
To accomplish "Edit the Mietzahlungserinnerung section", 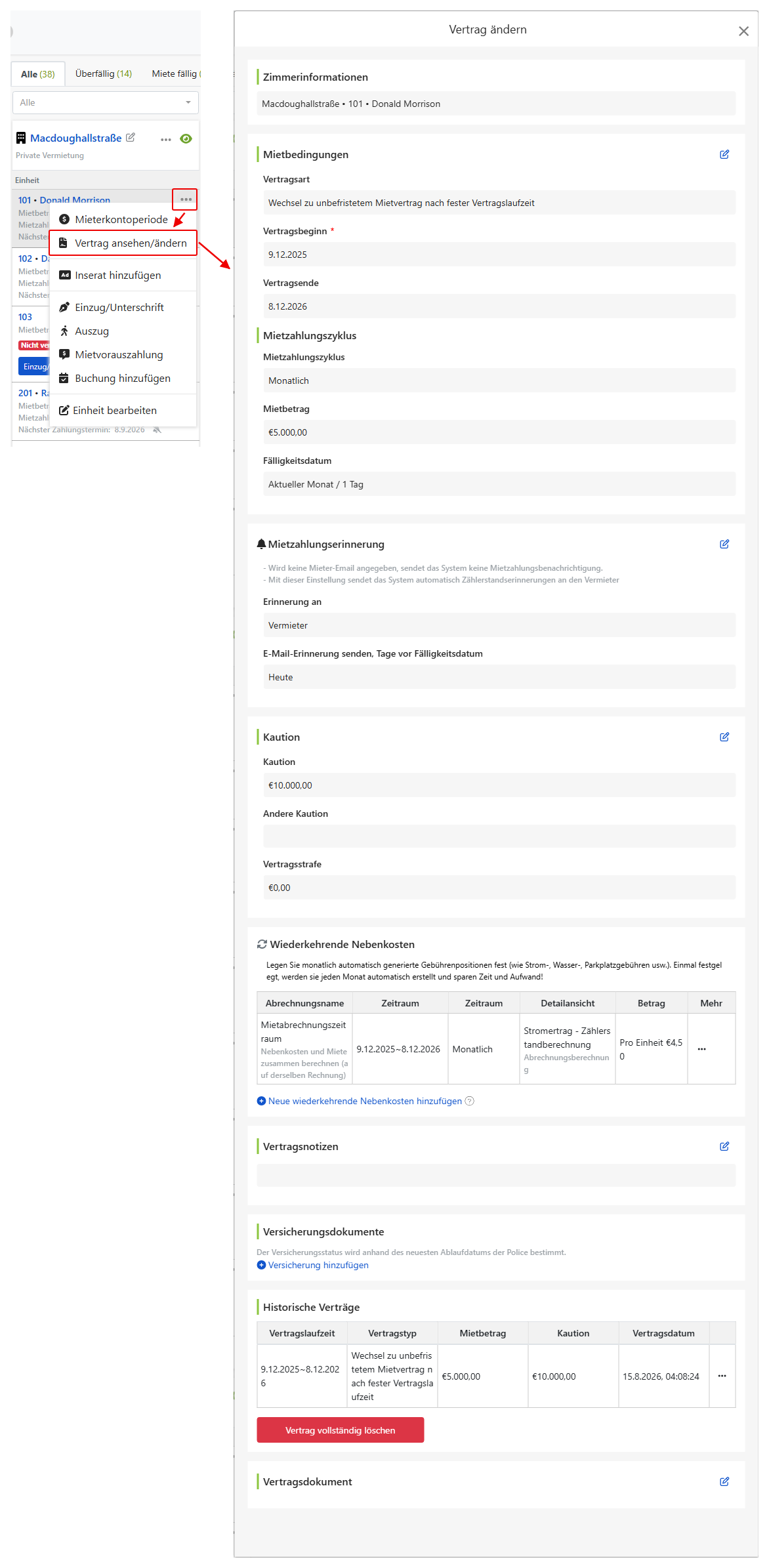I will [724, 544].
